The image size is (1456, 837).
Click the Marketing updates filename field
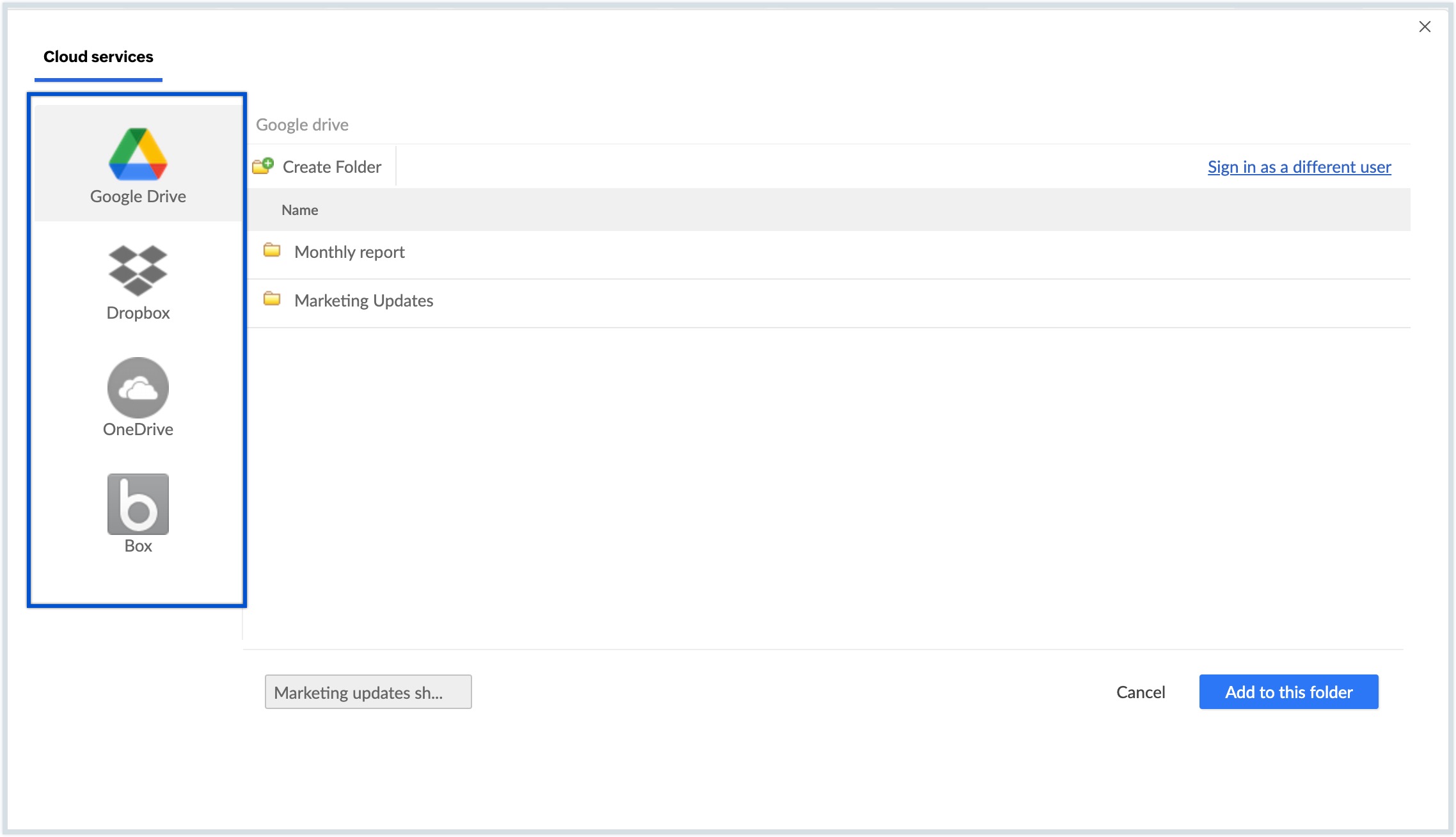tap(368, 692)
